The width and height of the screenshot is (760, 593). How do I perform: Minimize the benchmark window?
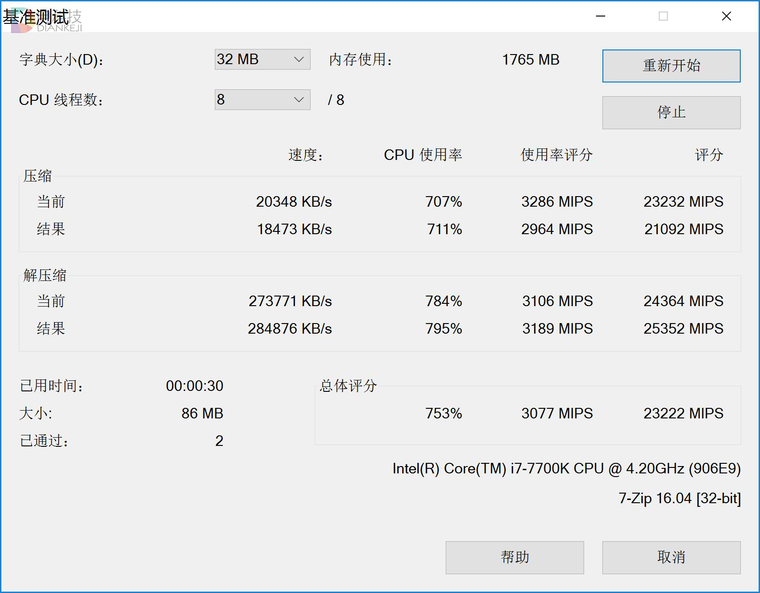coord(600,16)
